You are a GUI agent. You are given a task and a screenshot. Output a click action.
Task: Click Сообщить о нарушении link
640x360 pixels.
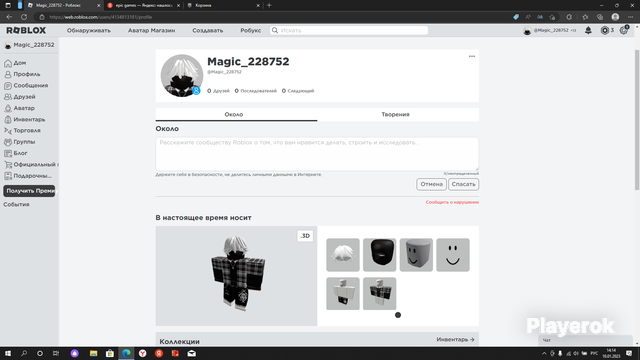[x=452, y=202]
